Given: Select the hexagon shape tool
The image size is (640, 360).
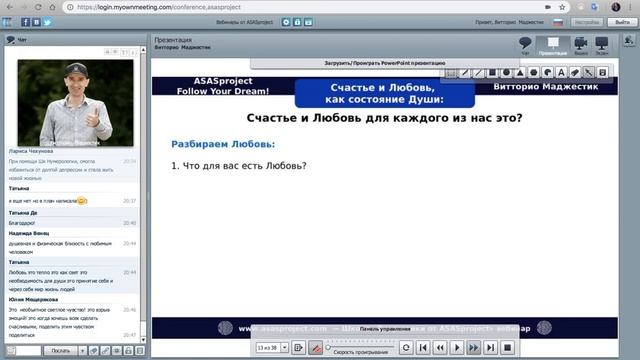Looking at the screenshot, I should pos(533,73).
